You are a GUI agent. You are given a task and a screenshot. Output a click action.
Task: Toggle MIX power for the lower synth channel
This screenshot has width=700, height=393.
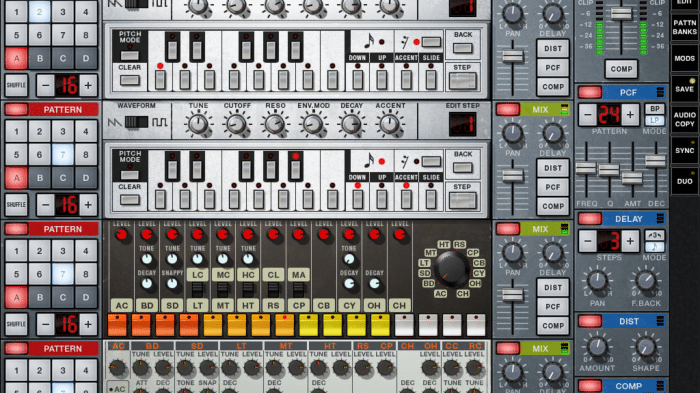pyautogui.click(x=508, y=109)
